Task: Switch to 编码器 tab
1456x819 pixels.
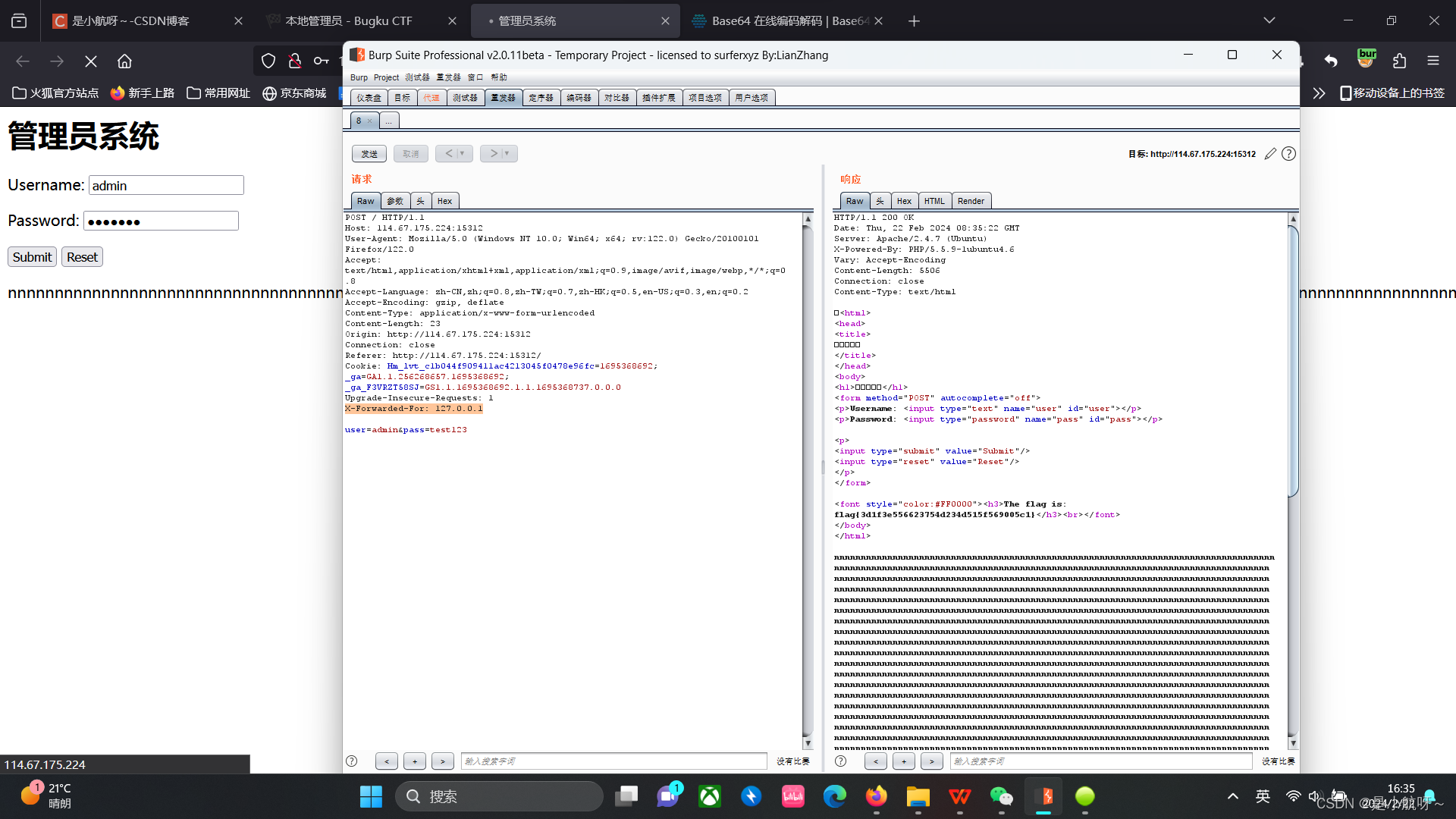Action: point(579,98)
